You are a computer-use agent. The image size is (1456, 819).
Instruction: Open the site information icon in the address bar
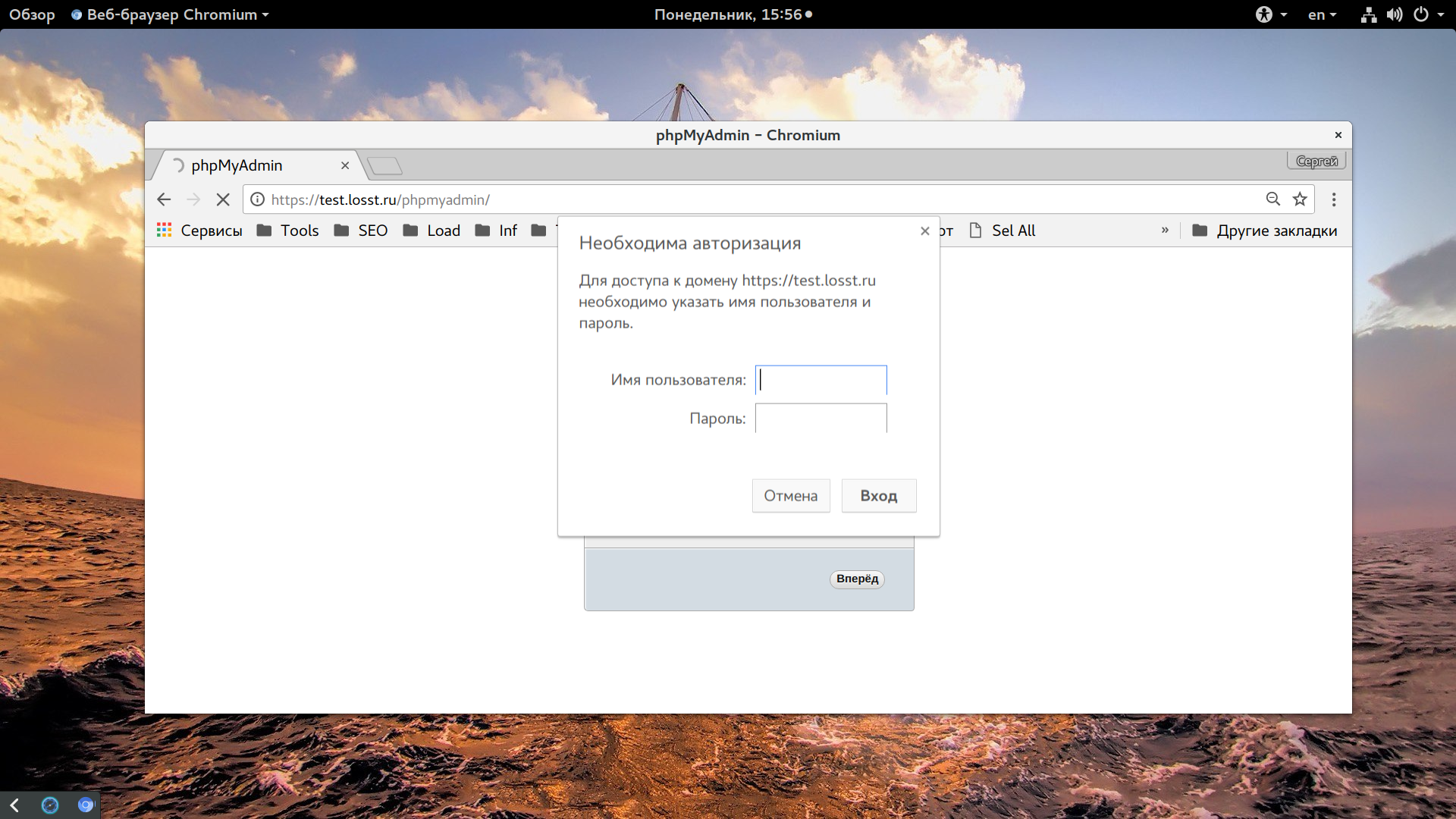point(258,199)
